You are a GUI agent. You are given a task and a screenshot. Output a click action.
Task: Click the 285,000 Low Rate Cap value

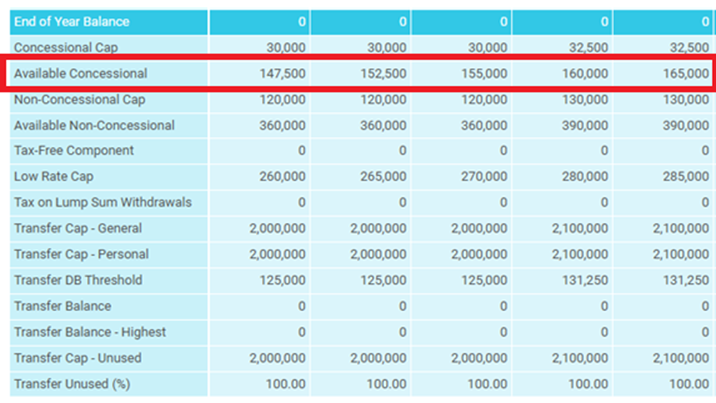(685, 176)
